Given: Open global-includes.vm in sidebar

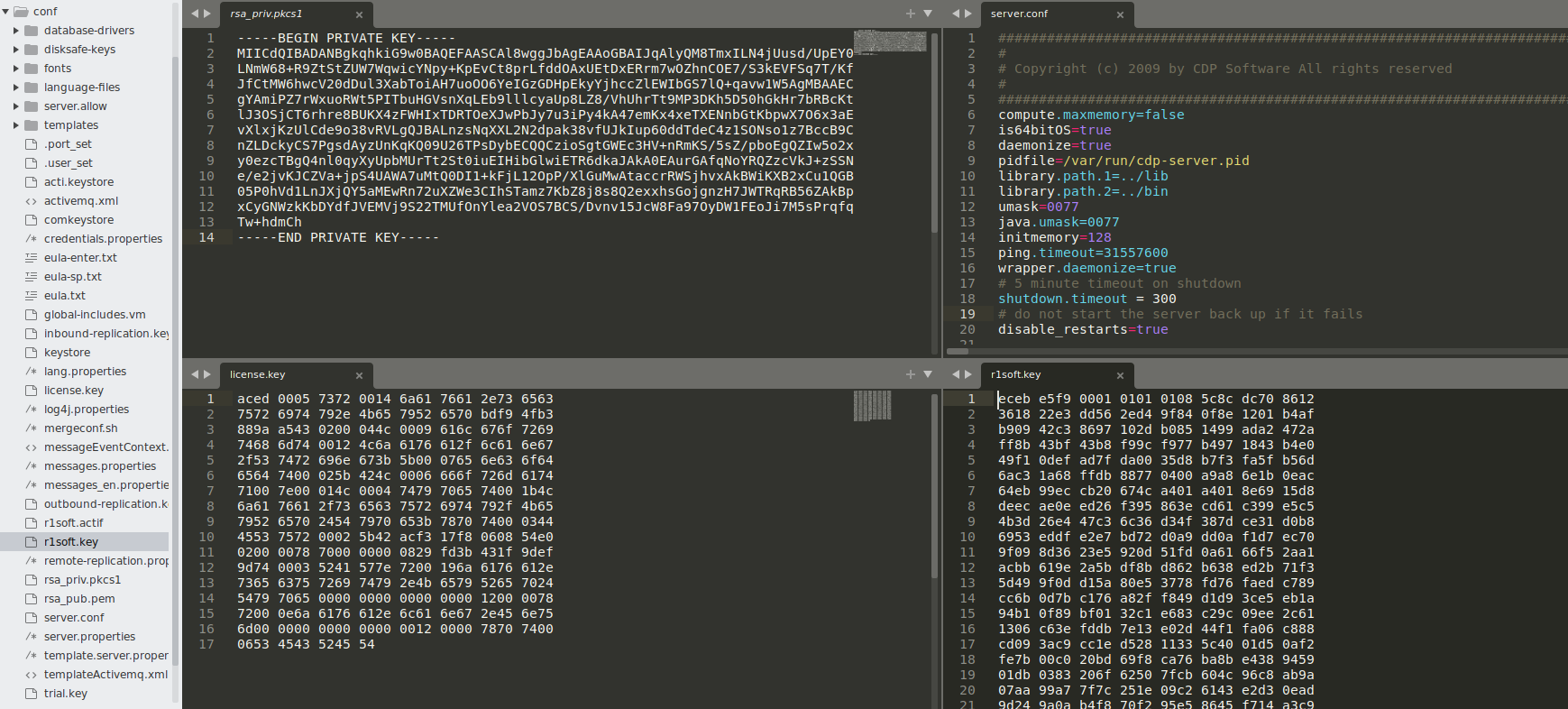Looking at the screenshot, I should pos(95,315).
